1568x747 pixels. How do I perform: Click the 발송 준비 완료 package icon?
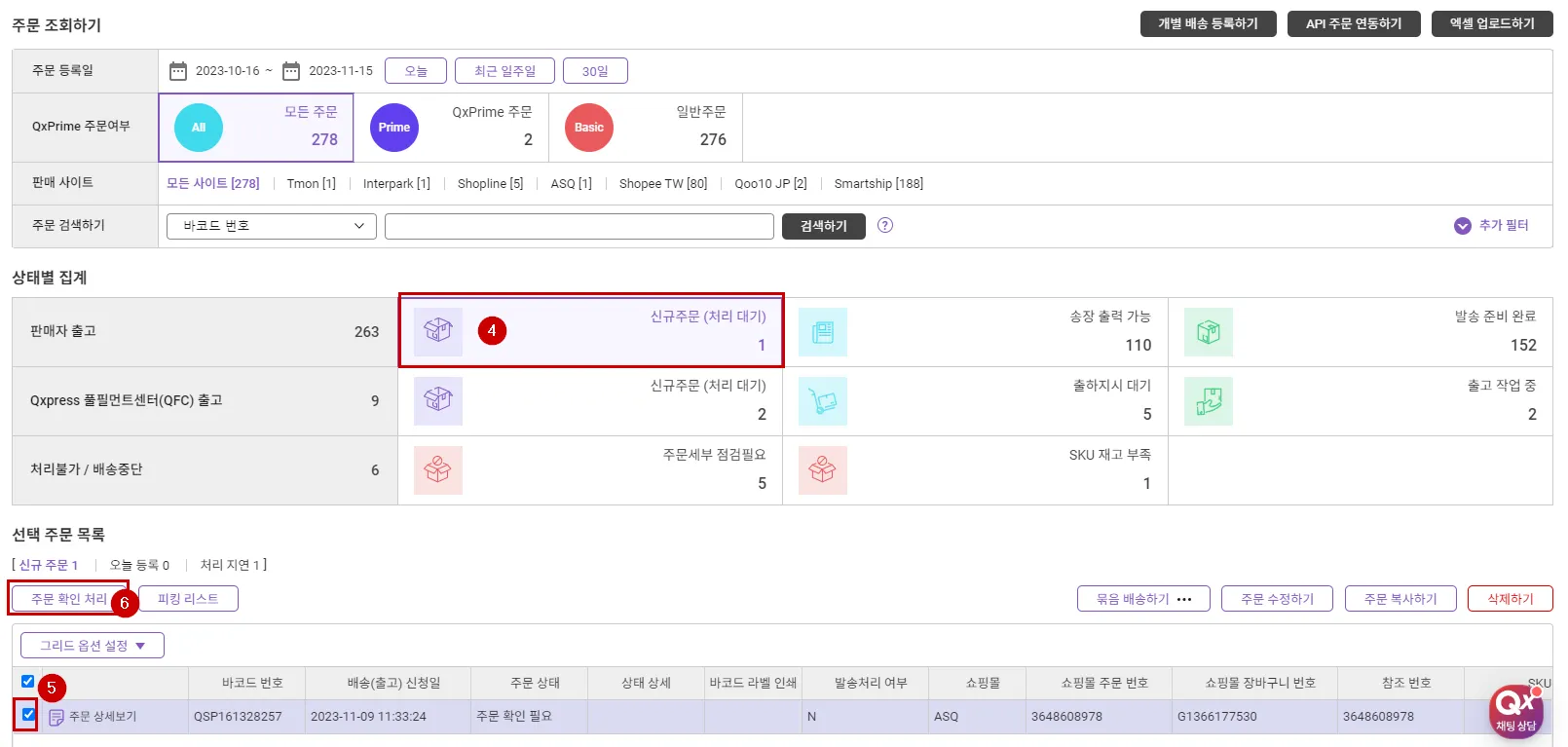[1209, 332]
